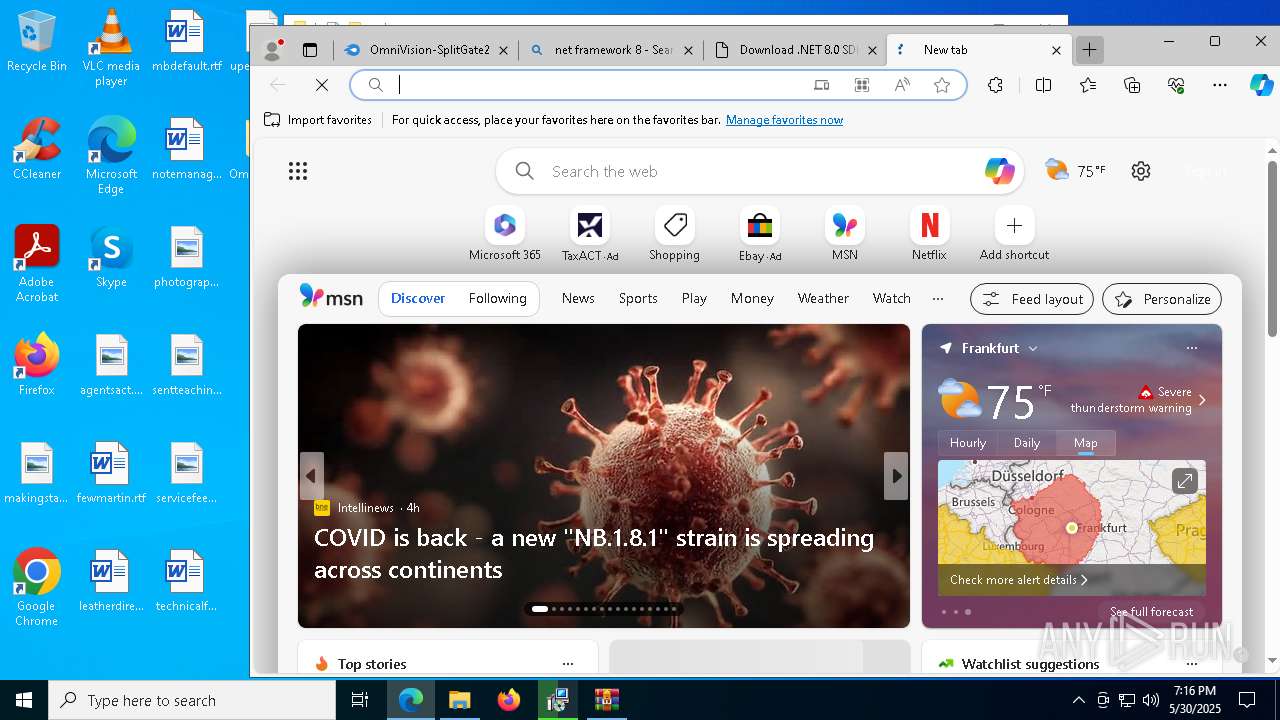Click the page vertical scrollbar
The image size is (1280, 720).
click(1272, 248)
